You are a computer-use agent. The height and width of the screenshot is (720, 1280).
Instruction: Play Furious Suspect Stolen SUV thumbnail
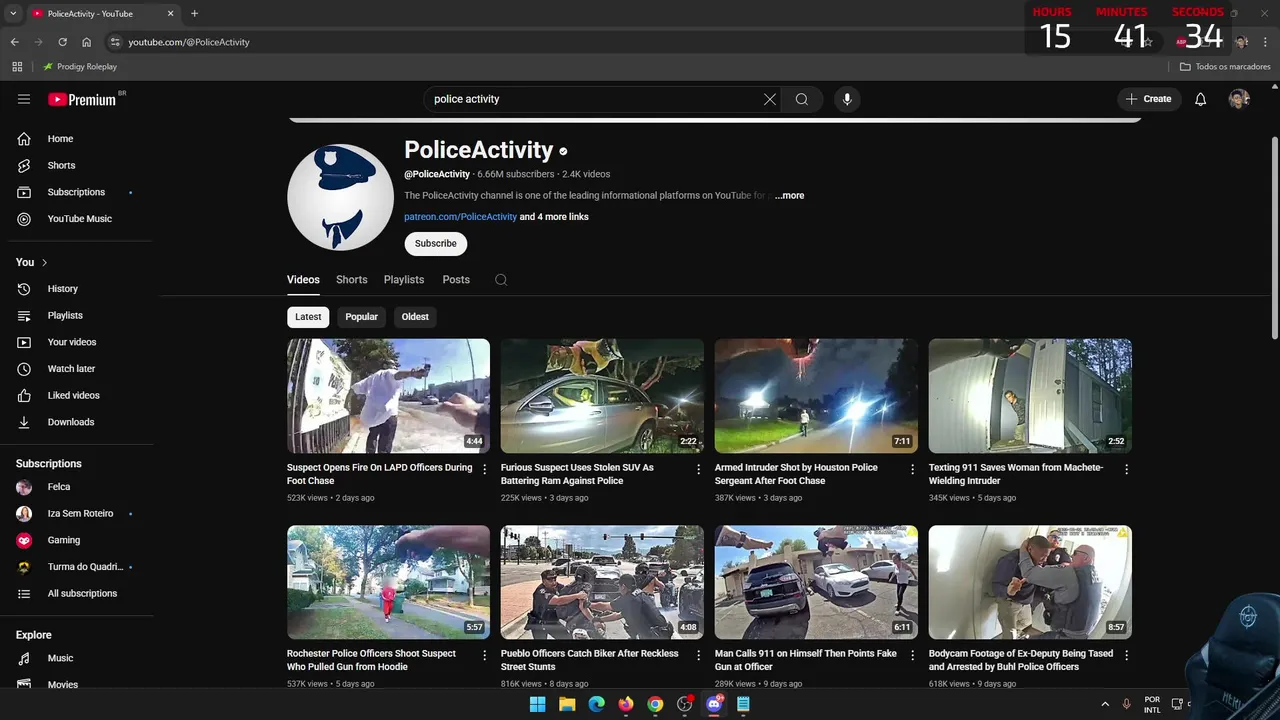(602, 396)
